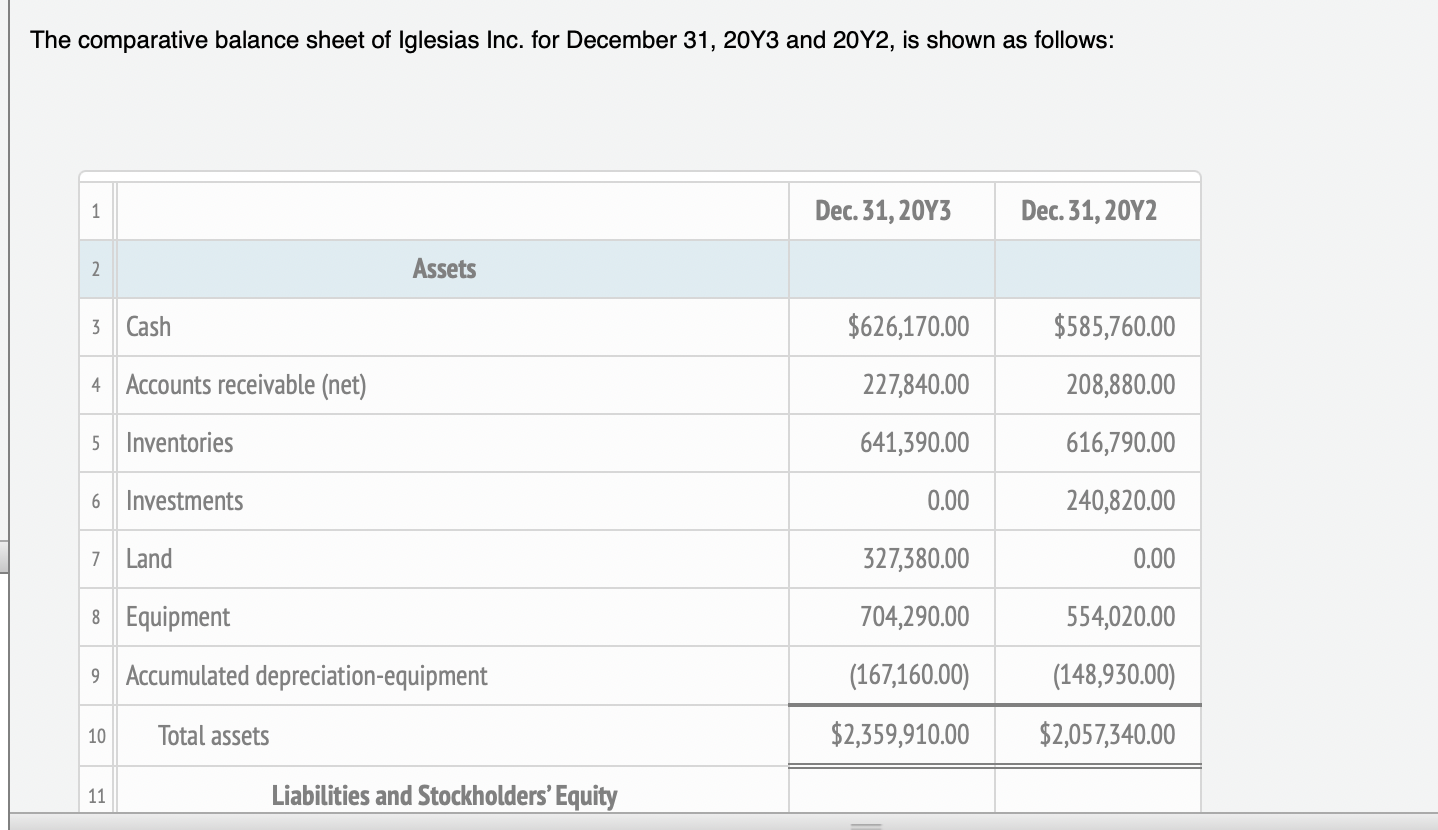Click the Equipment row label

pyautogui.click(x=177, y=616)
